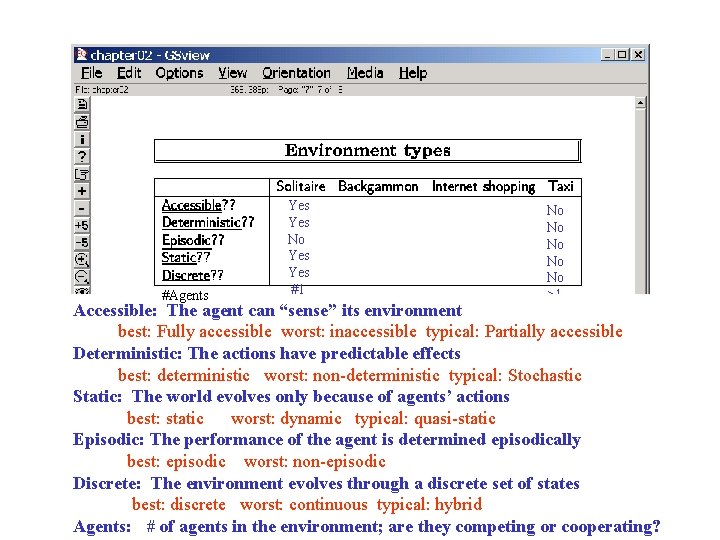
Task: Open document info with the i icon
Action: (82, 139)
